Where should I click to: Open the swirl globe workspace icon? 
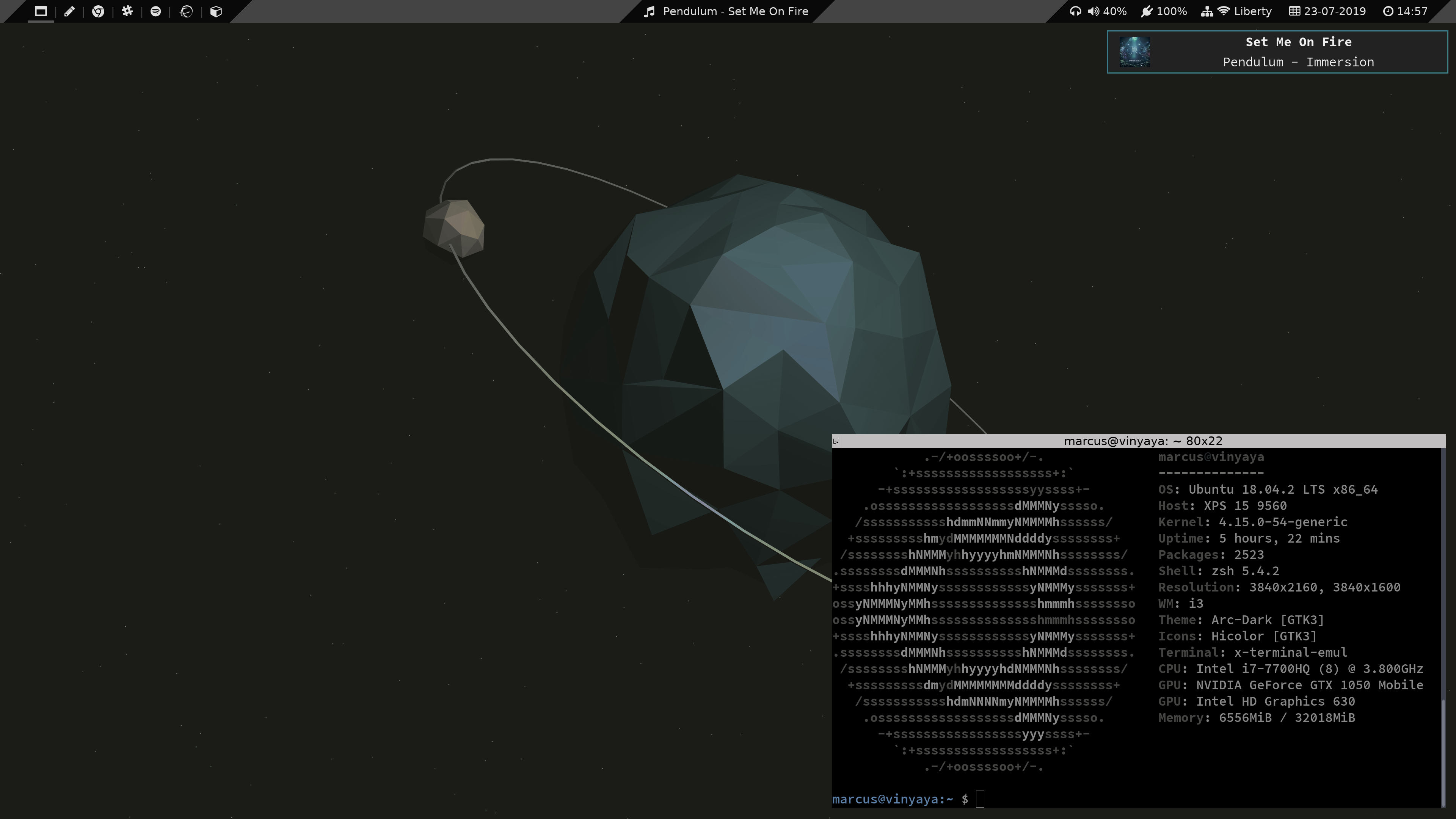pyautogui.click(x=187, y=11)
